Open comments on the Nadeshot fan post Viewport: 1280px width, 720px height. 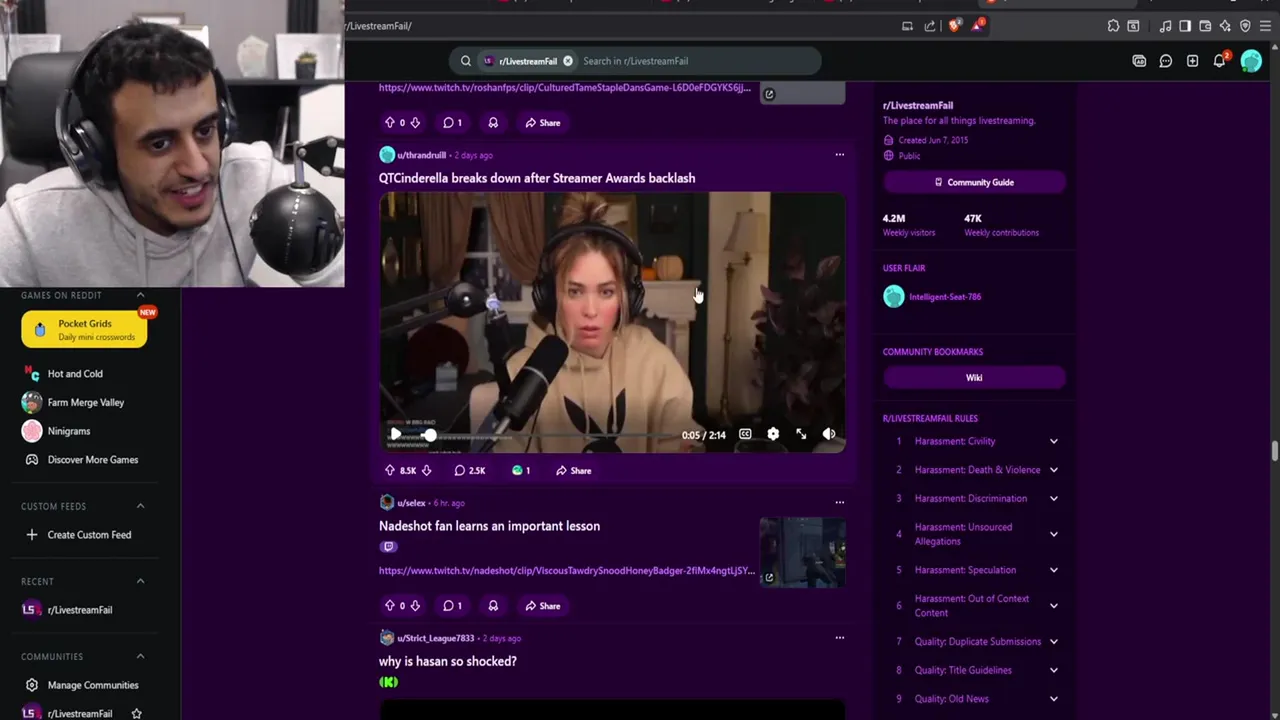(x=453, y=605)
